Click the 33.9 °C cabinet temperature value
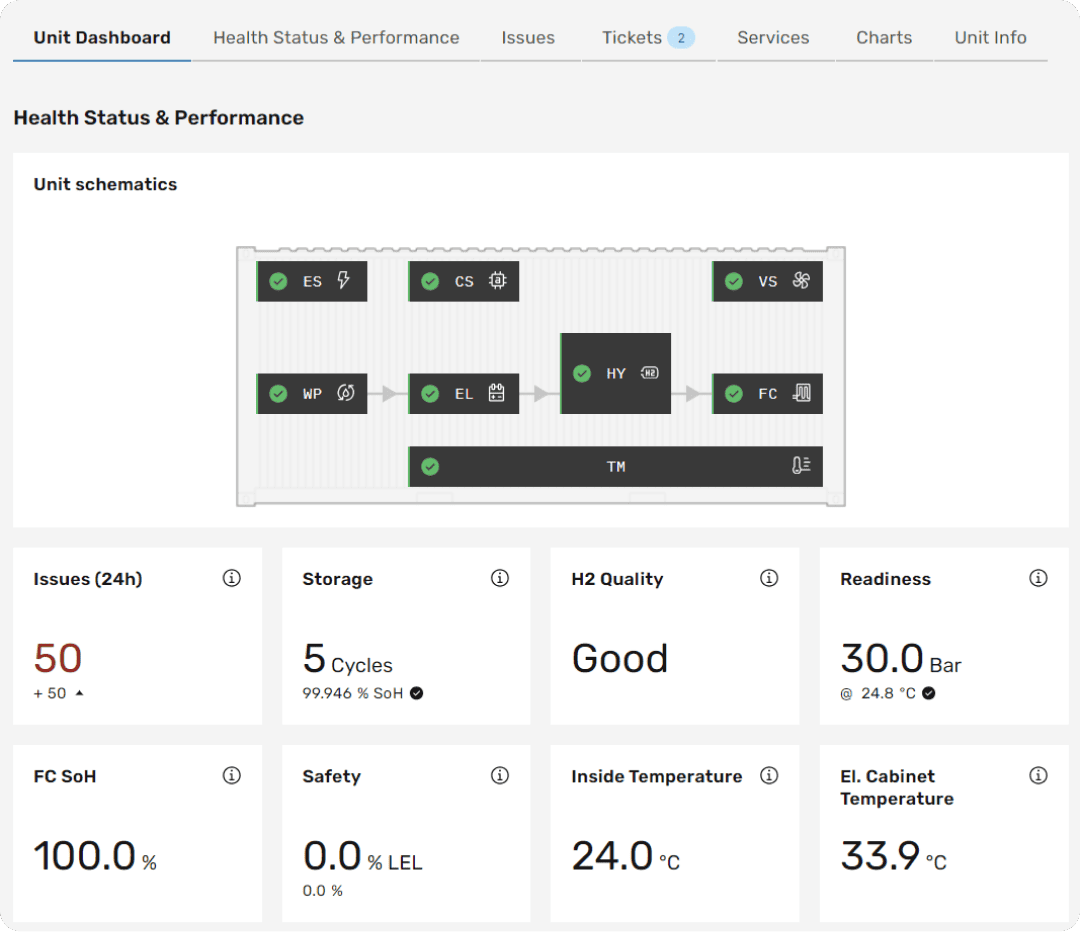Image resolution: width=1080 pixels, height=932 pixels. pos(893,856)
